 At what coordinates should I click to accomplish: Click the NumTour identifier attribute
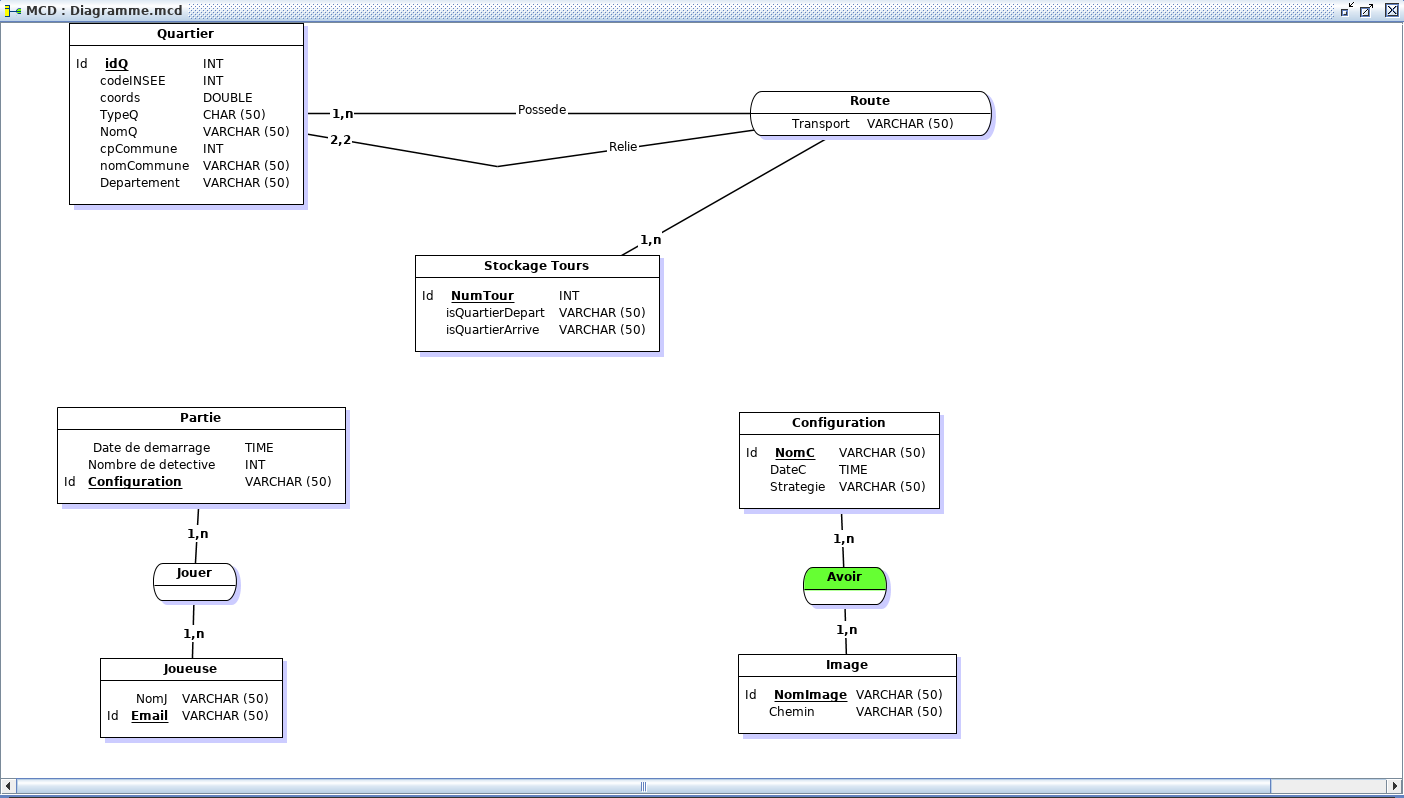click(482, 296)
